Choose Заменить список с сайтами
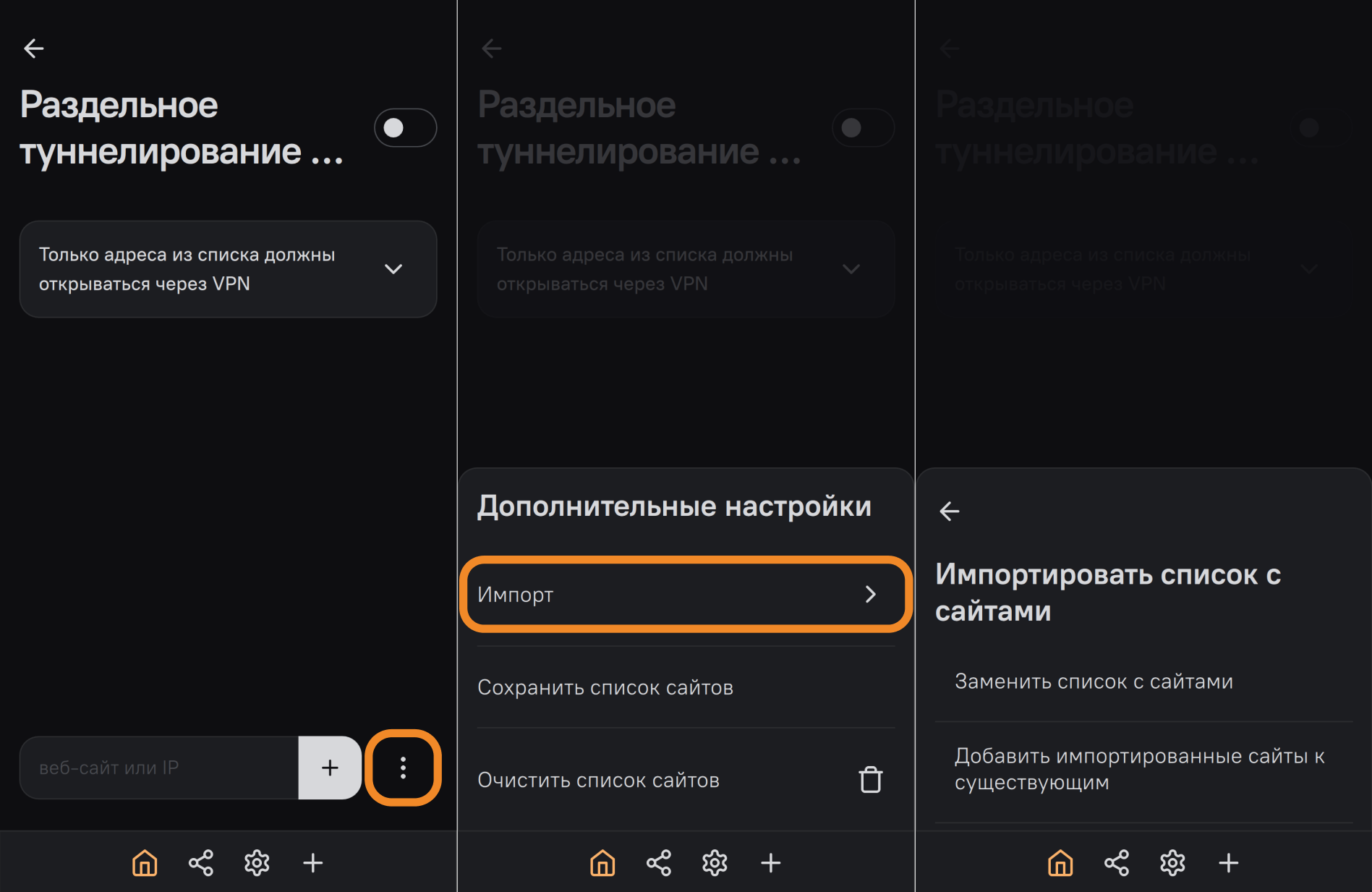This screenshot has height=892, width=1372. [x=1094, y=681]
